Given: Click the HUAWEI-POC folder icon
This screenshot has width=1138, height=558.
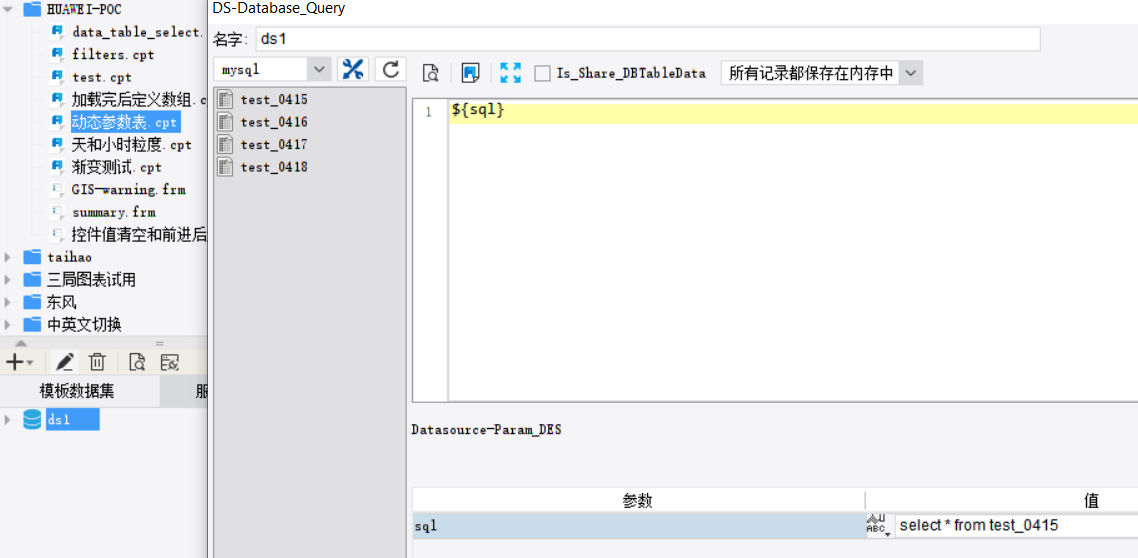Looking at the screenshot, I should coord(32,9).
